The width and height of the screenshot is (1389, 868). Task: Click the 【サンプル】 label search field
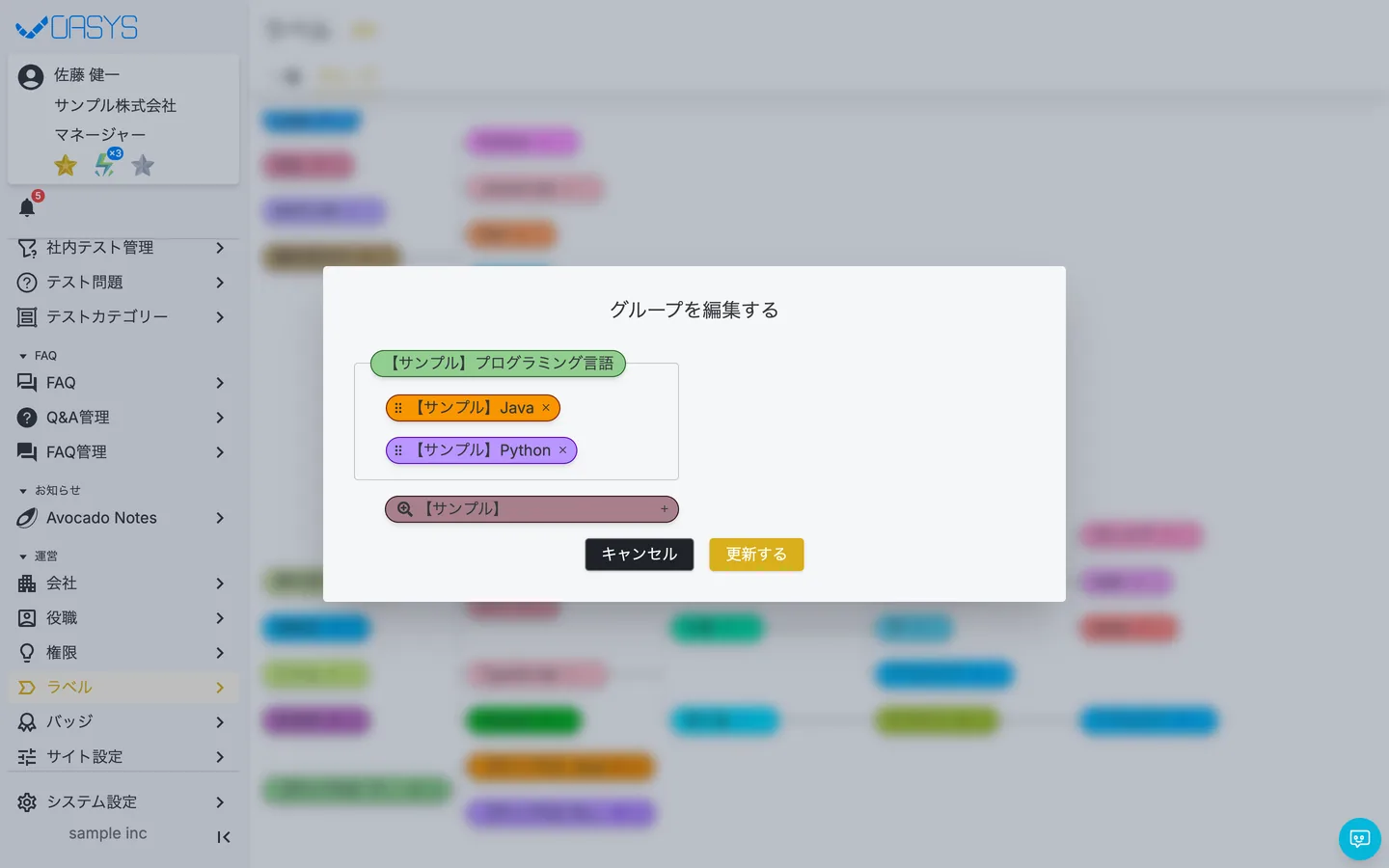pos(531,509)
